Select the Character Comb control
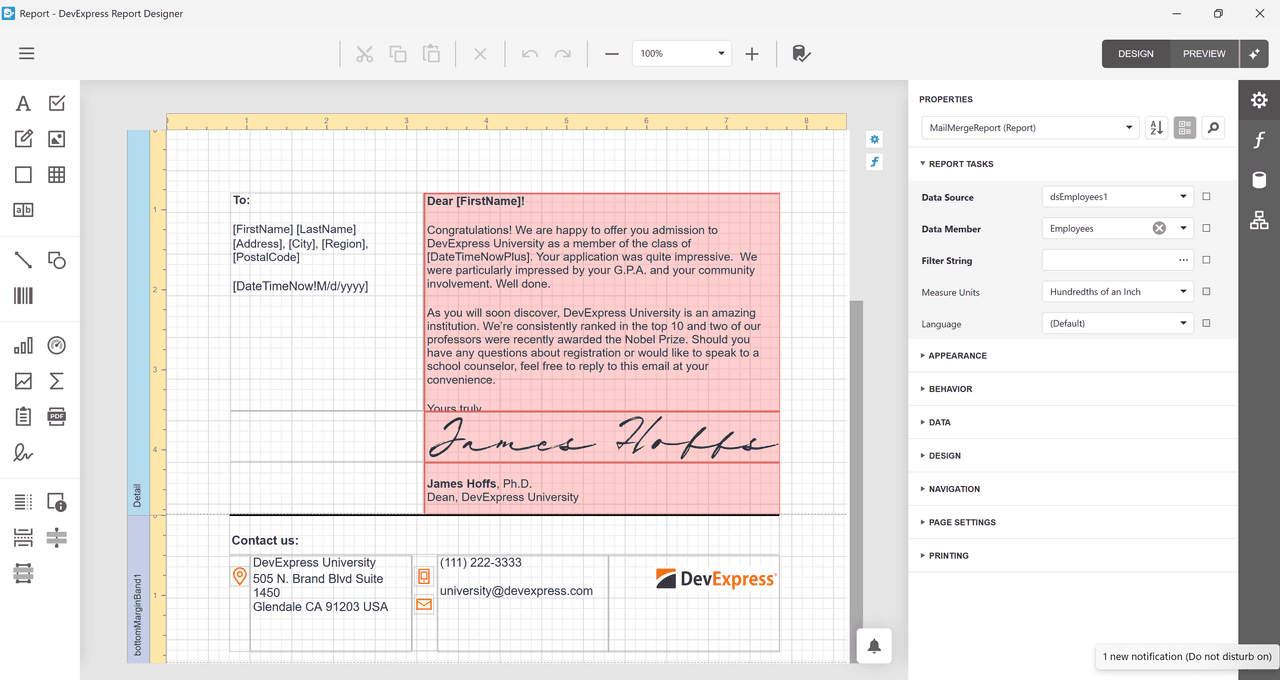This screenshot has width=1280, height=680. click(x=23, y=210)
